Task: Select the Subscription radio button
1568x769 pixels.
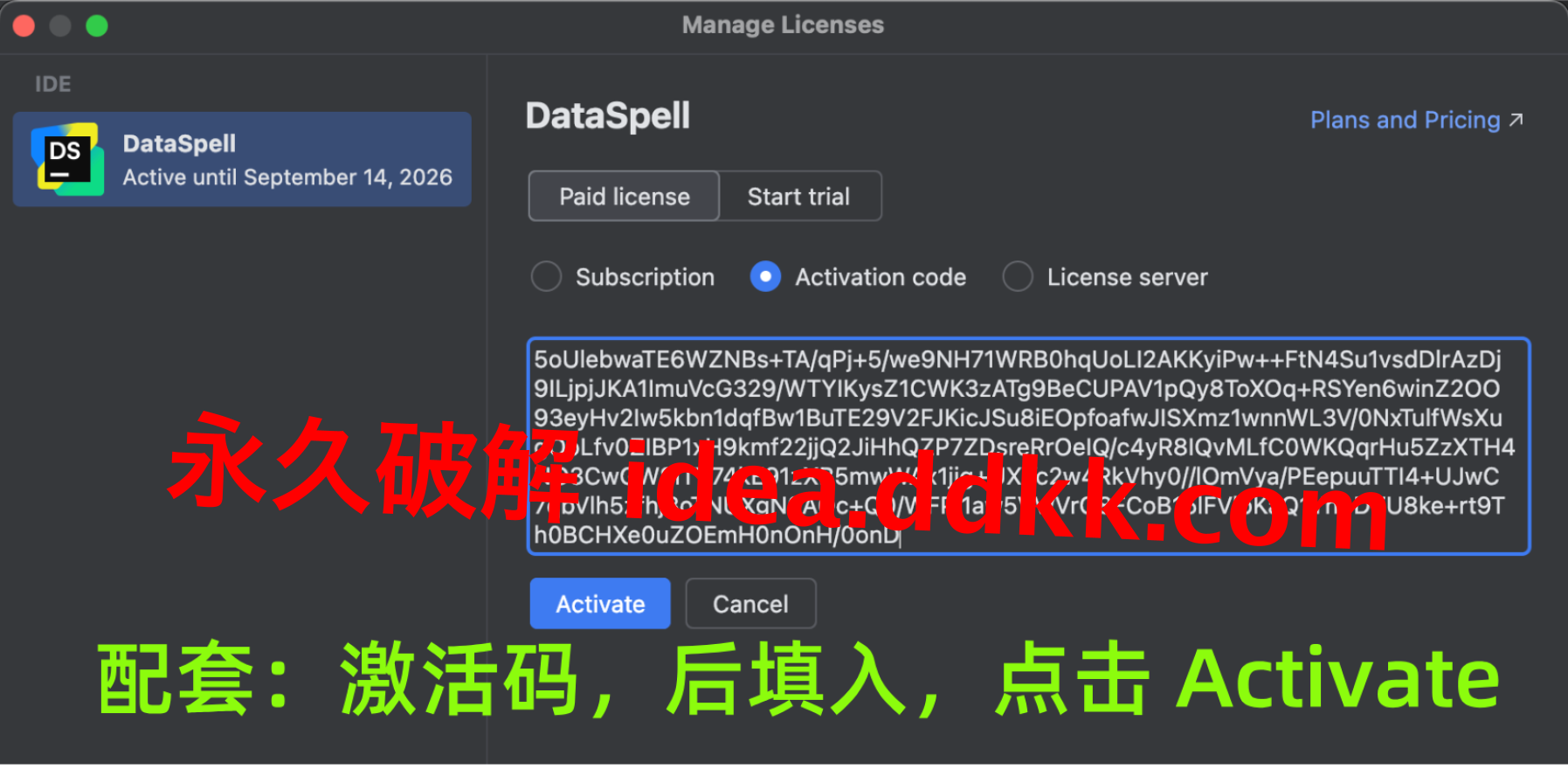Action: tap(546, 277)
